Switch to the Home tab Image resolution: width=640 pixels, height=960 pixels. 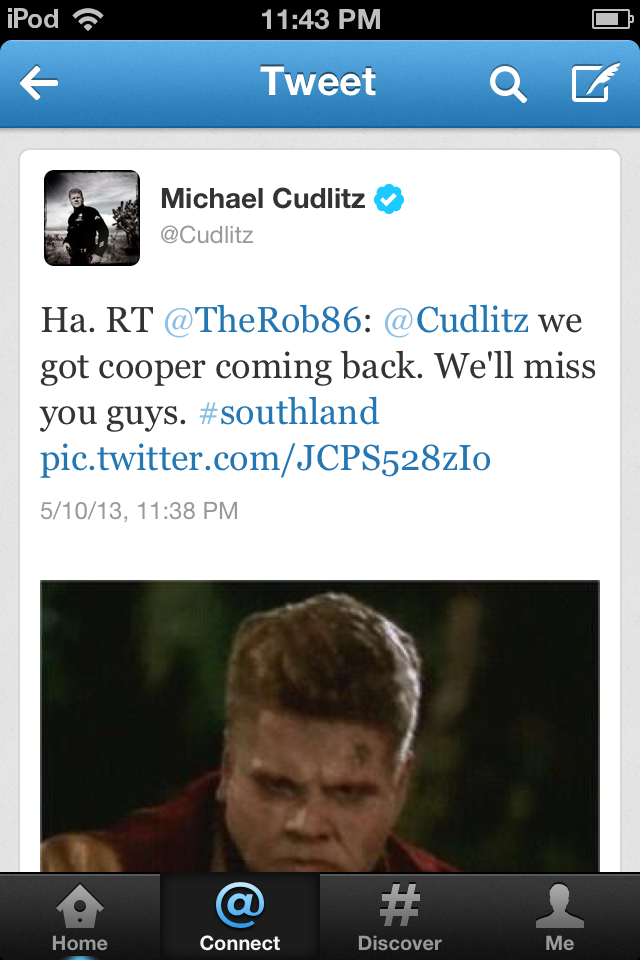[x=80, y=917]
